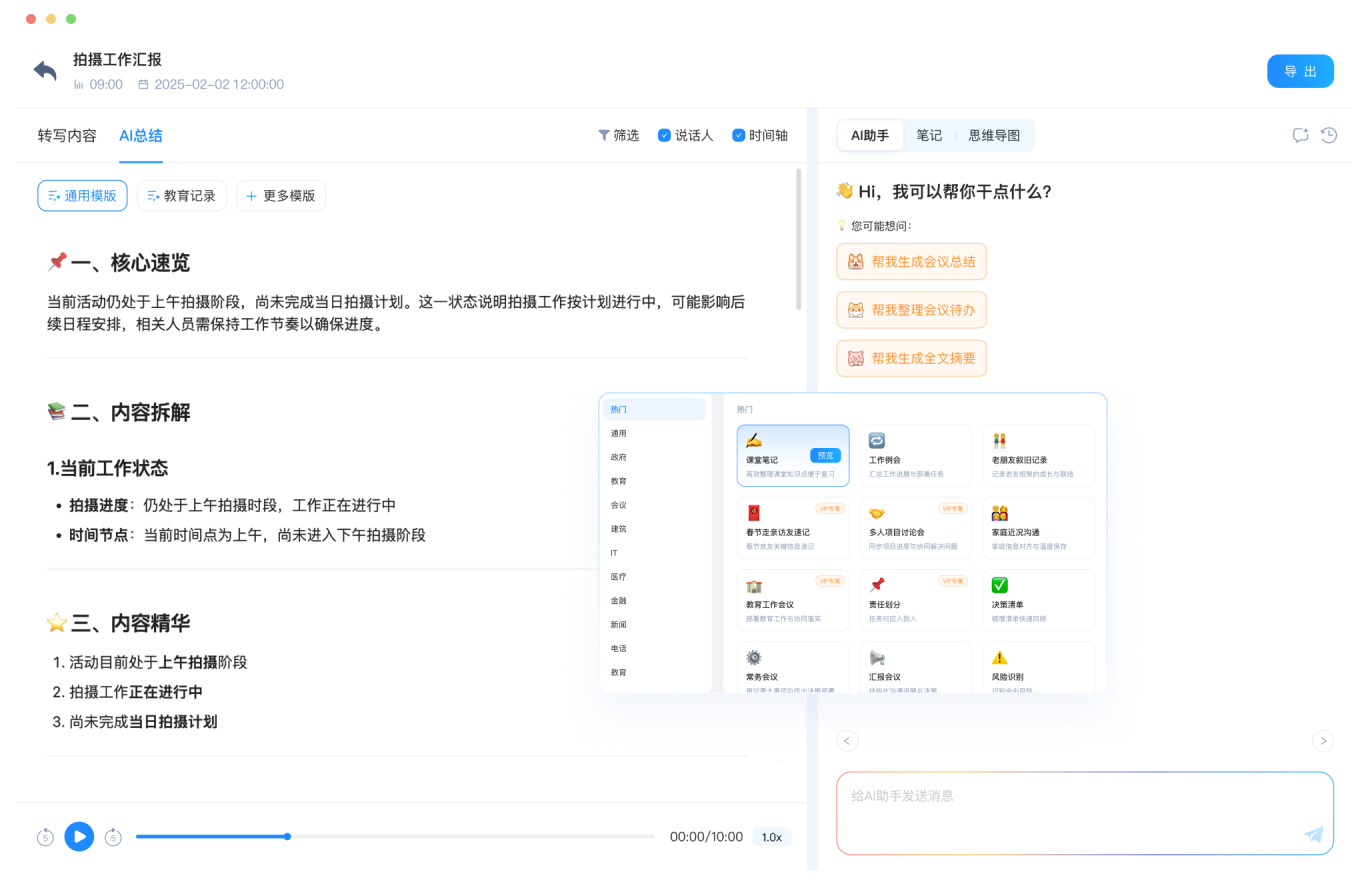Disable the 时间轴 checkbox
This screenshot has width=1368, height=886.
(x=739, y=135)
